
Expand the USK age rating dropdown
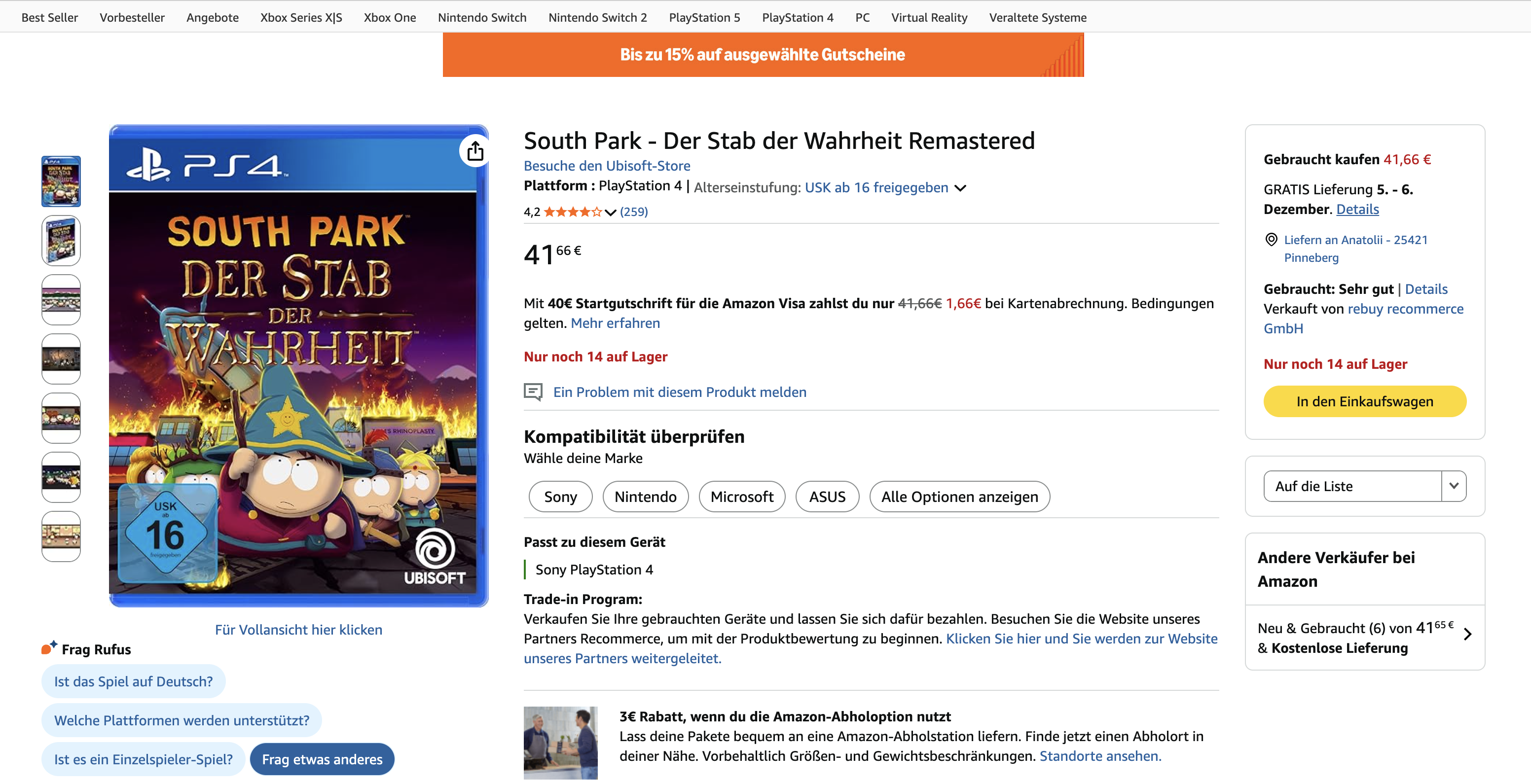[x=960, y=188]
